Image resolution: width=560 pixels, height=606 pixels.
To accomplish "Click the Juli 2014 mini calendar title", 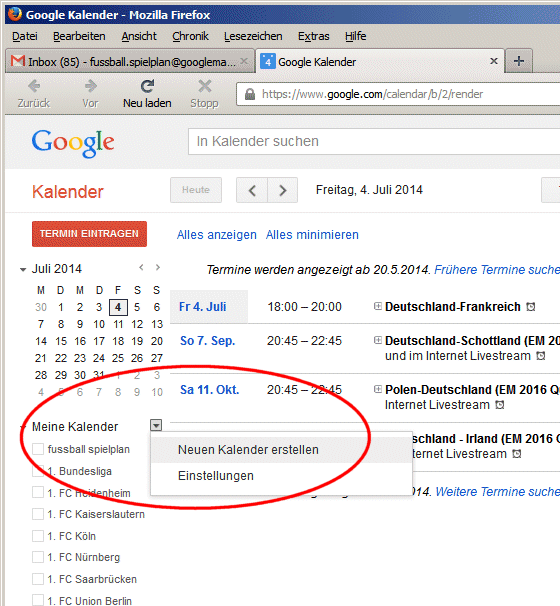I will click(57, 269).
